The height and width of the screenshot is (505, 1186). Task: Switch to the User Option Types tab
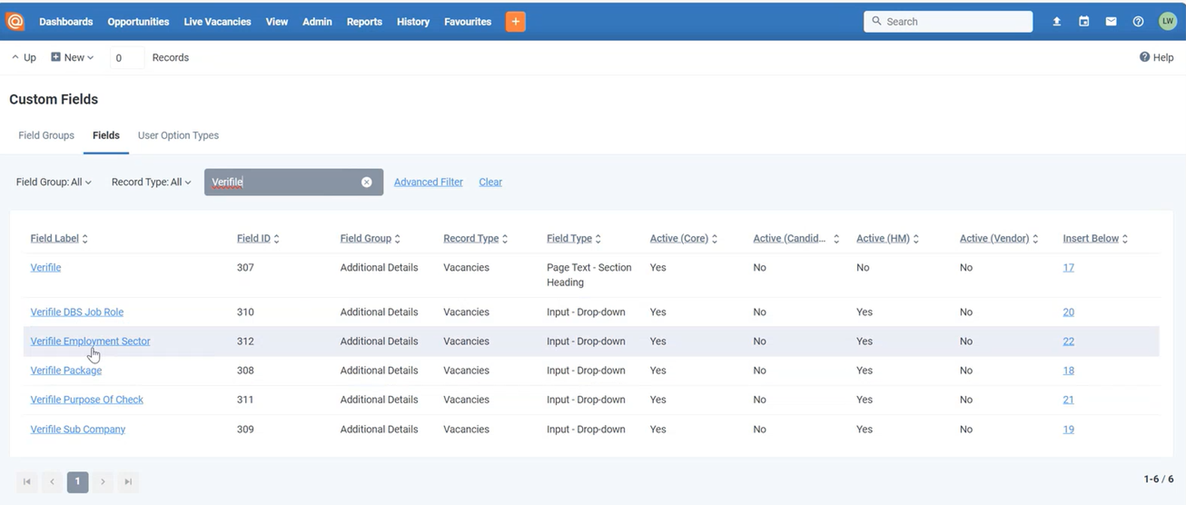click(178, 135)
